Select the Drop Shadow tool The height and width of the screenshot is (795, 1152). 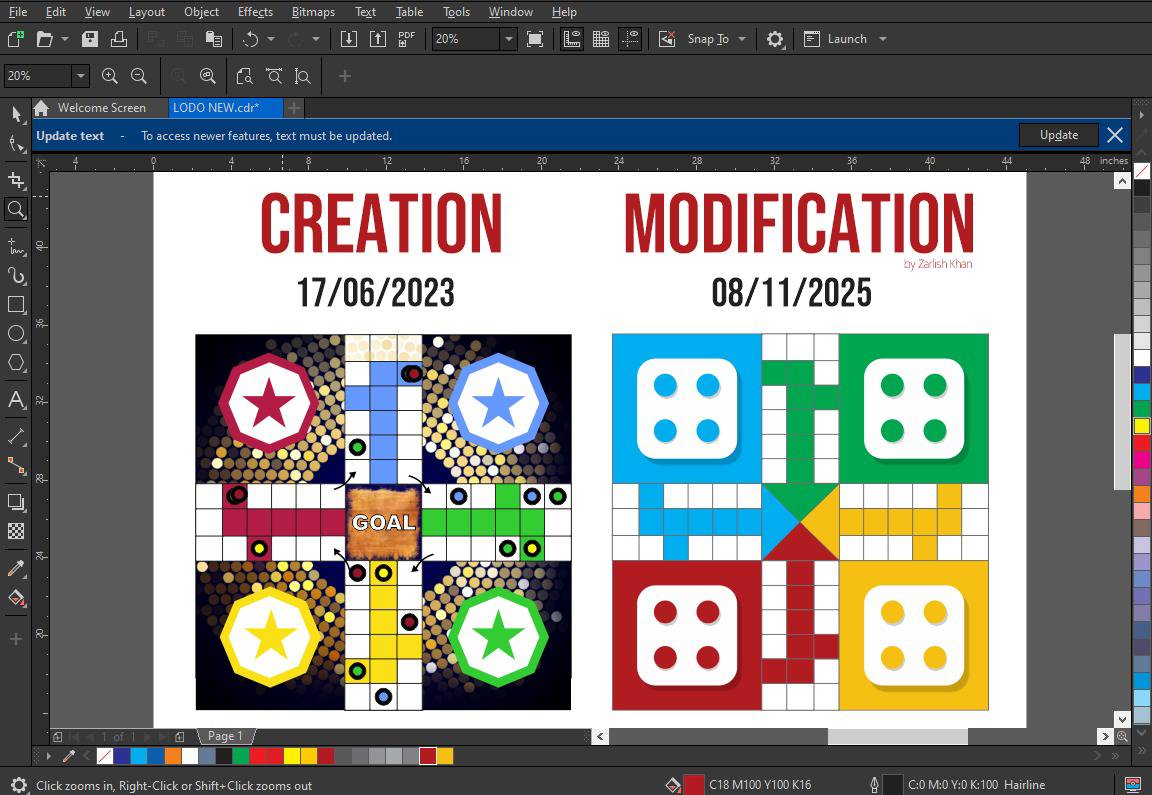(16, 503)
